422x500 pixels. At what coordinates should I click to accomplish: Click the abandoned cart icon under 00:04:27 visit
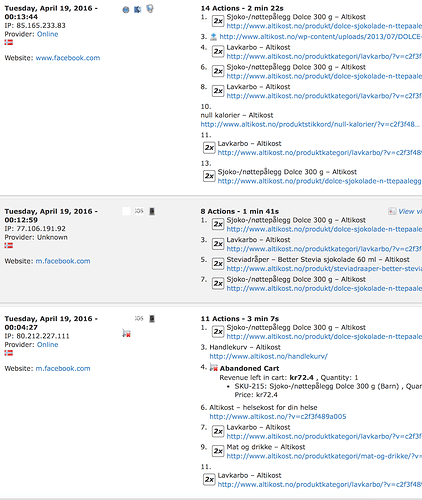click(126, 333)
